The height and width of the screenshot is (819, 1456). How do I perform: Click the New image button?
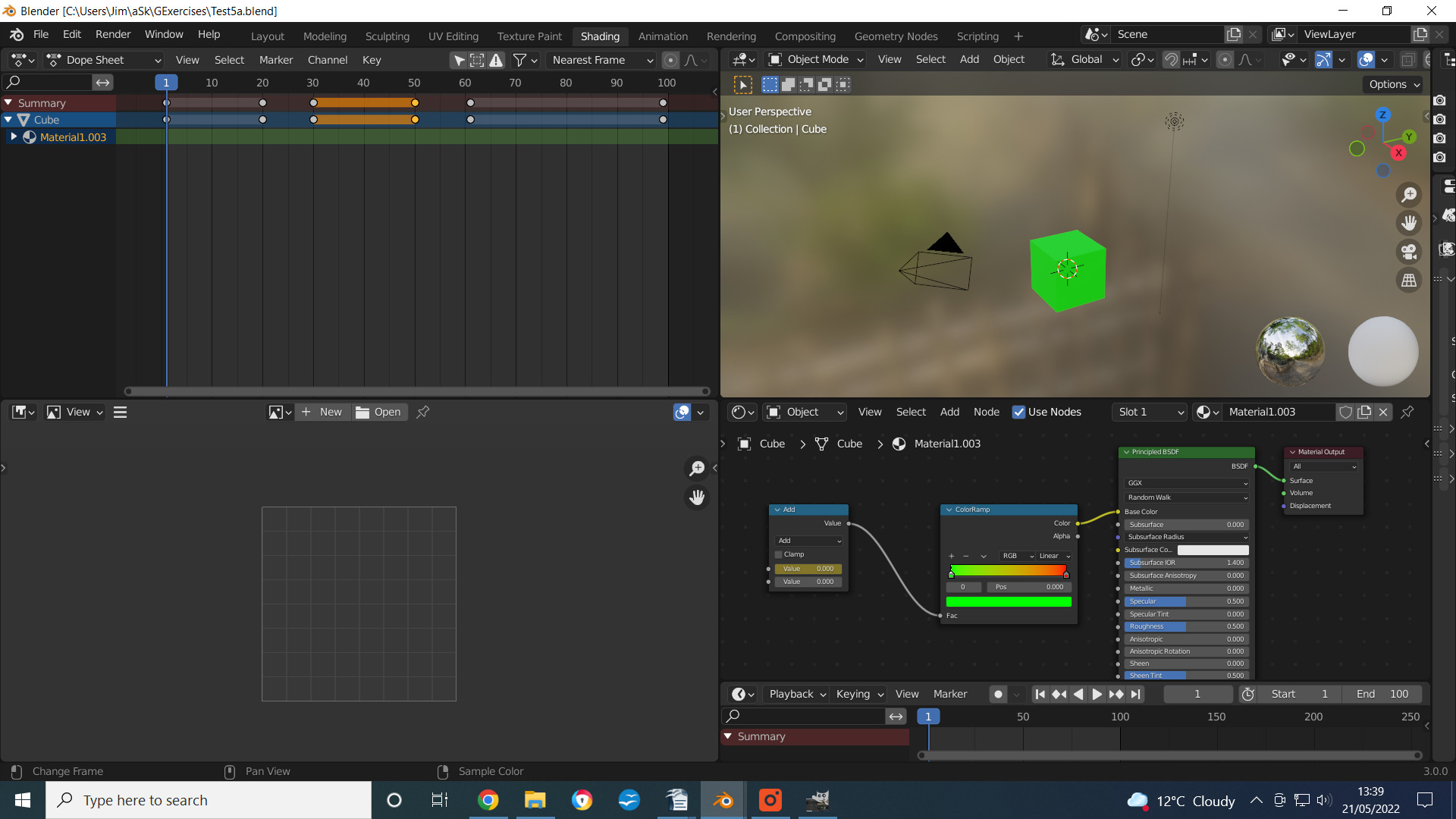[322, 412]
